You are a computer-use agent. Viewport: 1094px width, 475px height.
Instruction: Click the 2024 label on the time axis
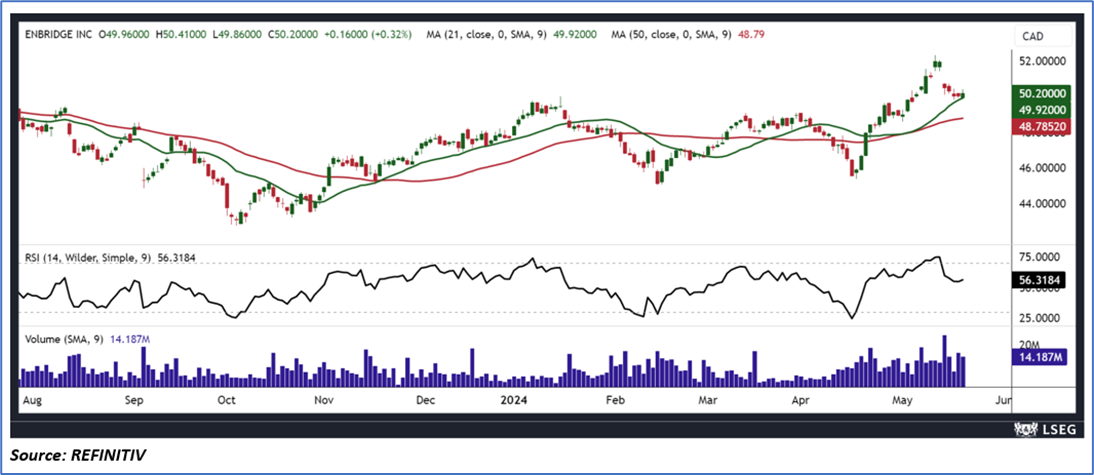click(514, 401)
